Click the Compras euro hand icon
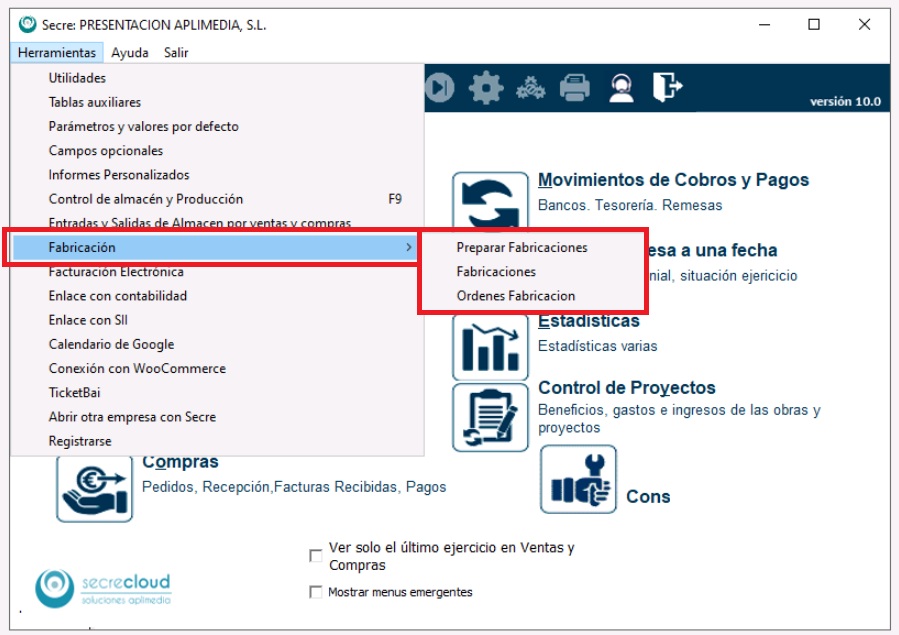Screen dimensions: 899x635 click(x=94, y=487)
